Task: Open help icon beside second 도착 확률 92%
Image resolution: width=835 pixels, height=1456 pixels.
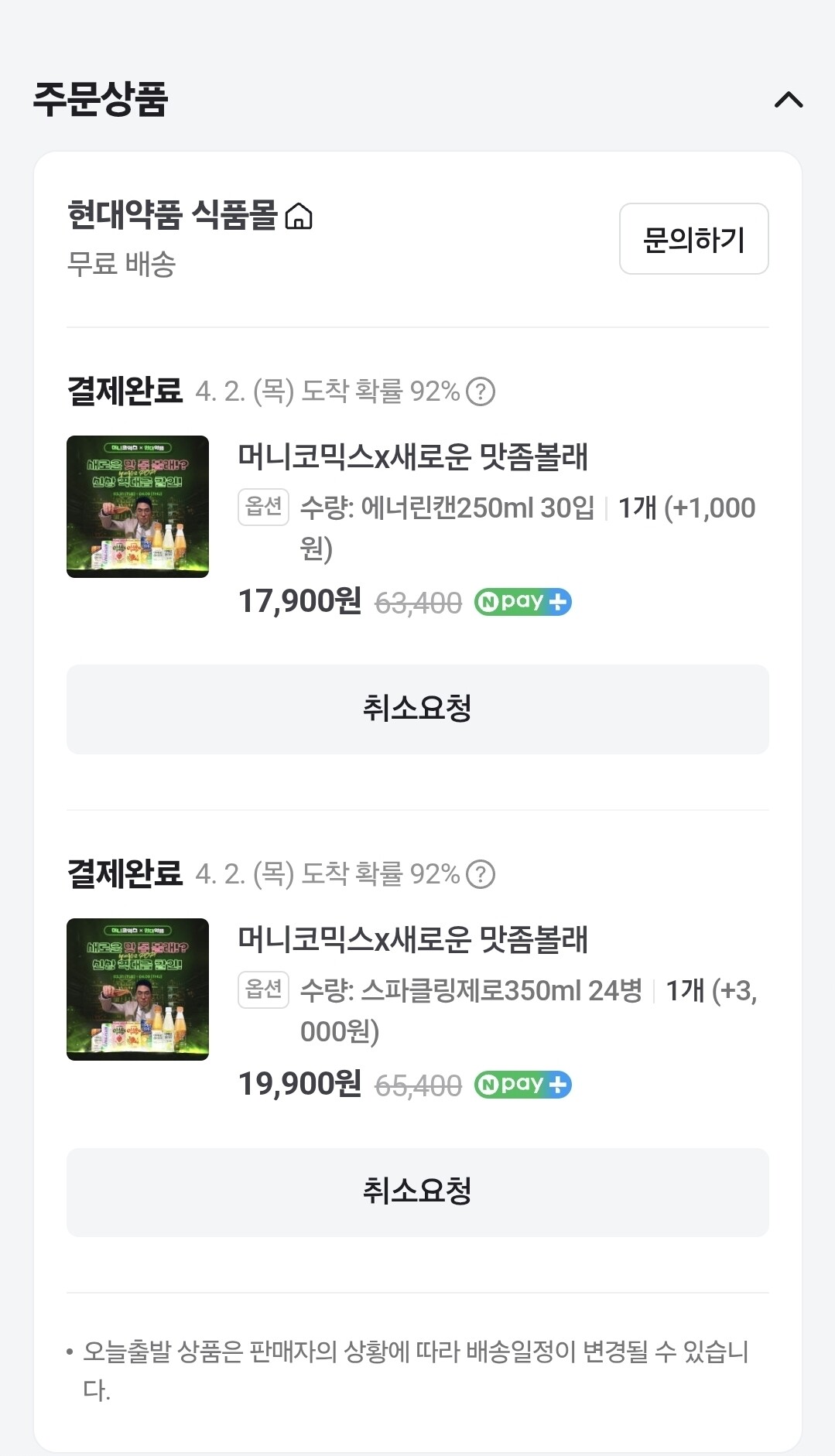Action: point(481,874)
